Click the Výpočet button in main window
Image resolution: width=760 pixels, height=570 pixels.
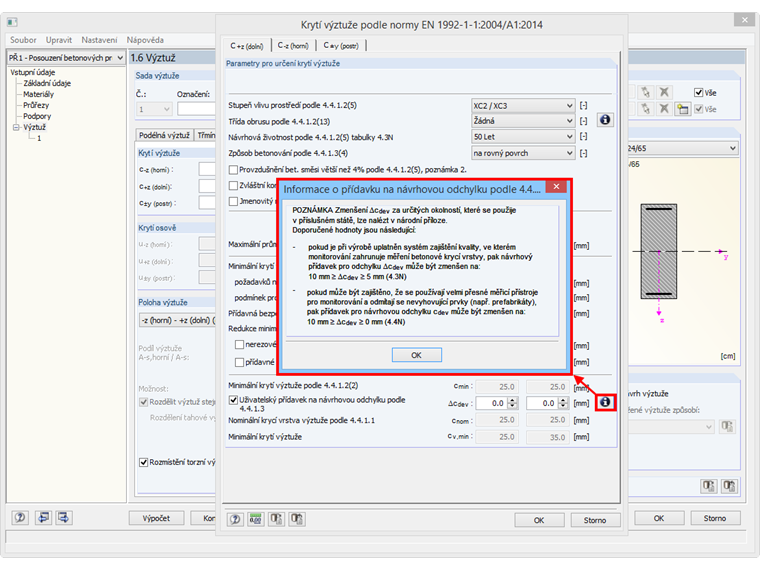click(156, 518)
